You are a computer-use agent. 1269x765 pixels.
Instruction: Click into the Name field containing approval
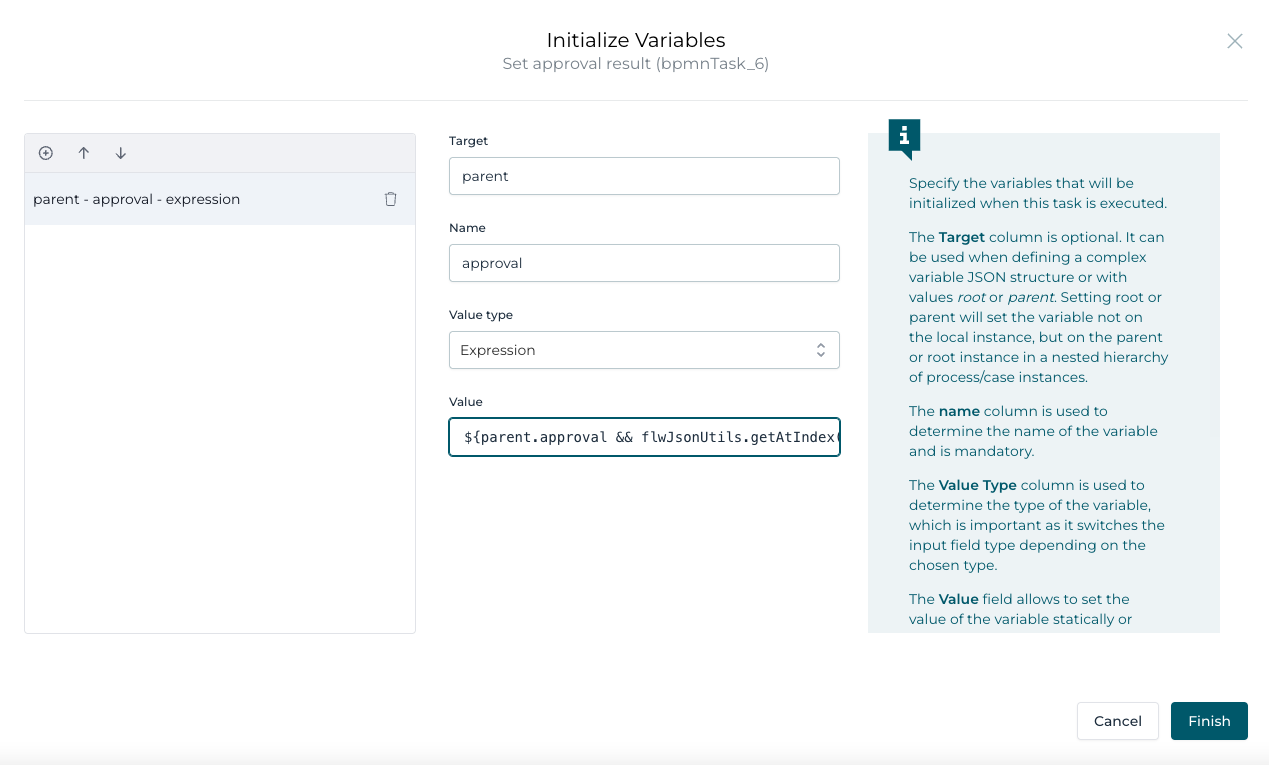643,263
